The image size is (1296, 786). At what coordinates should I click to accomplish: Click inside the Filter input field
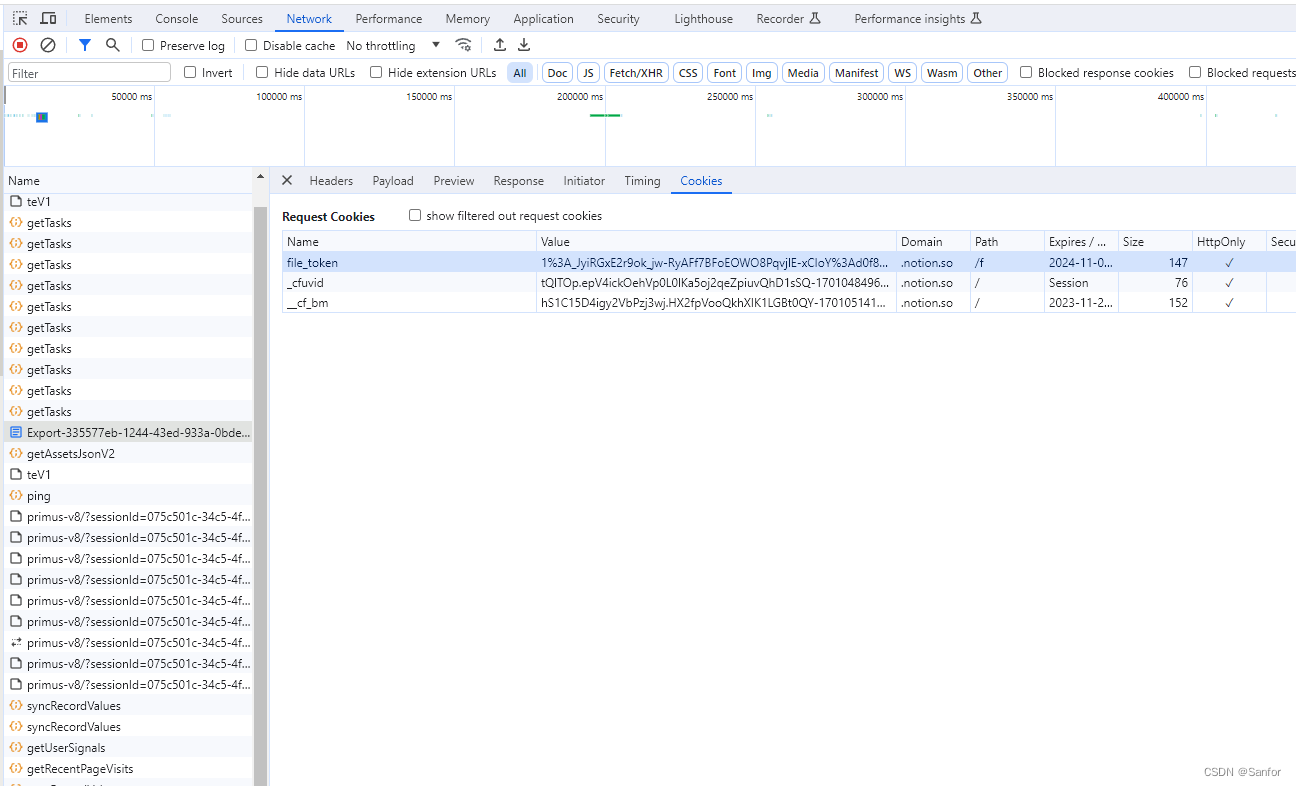(x=88, y=71)
